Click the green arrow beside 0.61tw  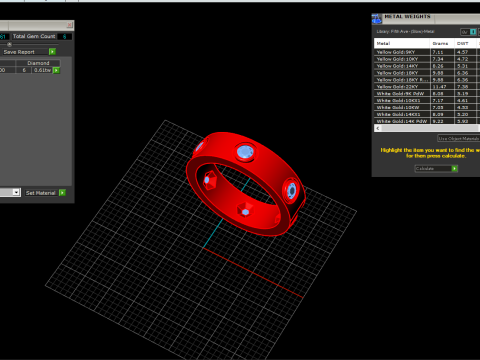(56, 70)
